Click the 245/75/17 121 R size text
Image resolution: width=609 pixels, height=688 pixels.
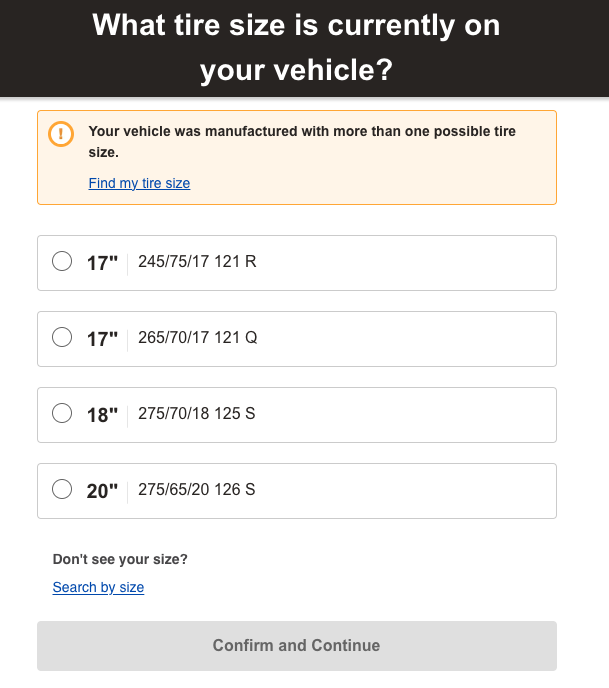click(x=197, y=262)
